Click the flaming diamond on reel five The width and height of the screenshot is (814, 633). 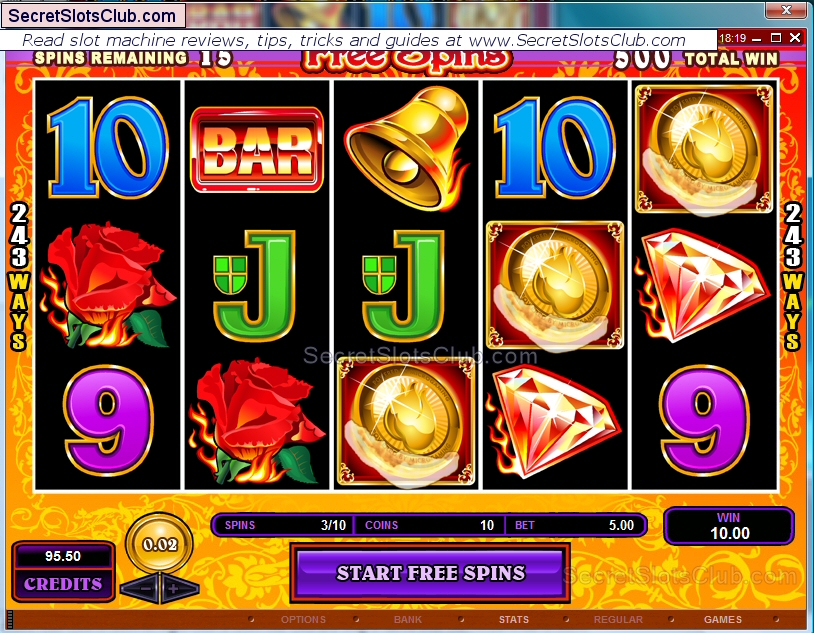(x=702, y=285)
